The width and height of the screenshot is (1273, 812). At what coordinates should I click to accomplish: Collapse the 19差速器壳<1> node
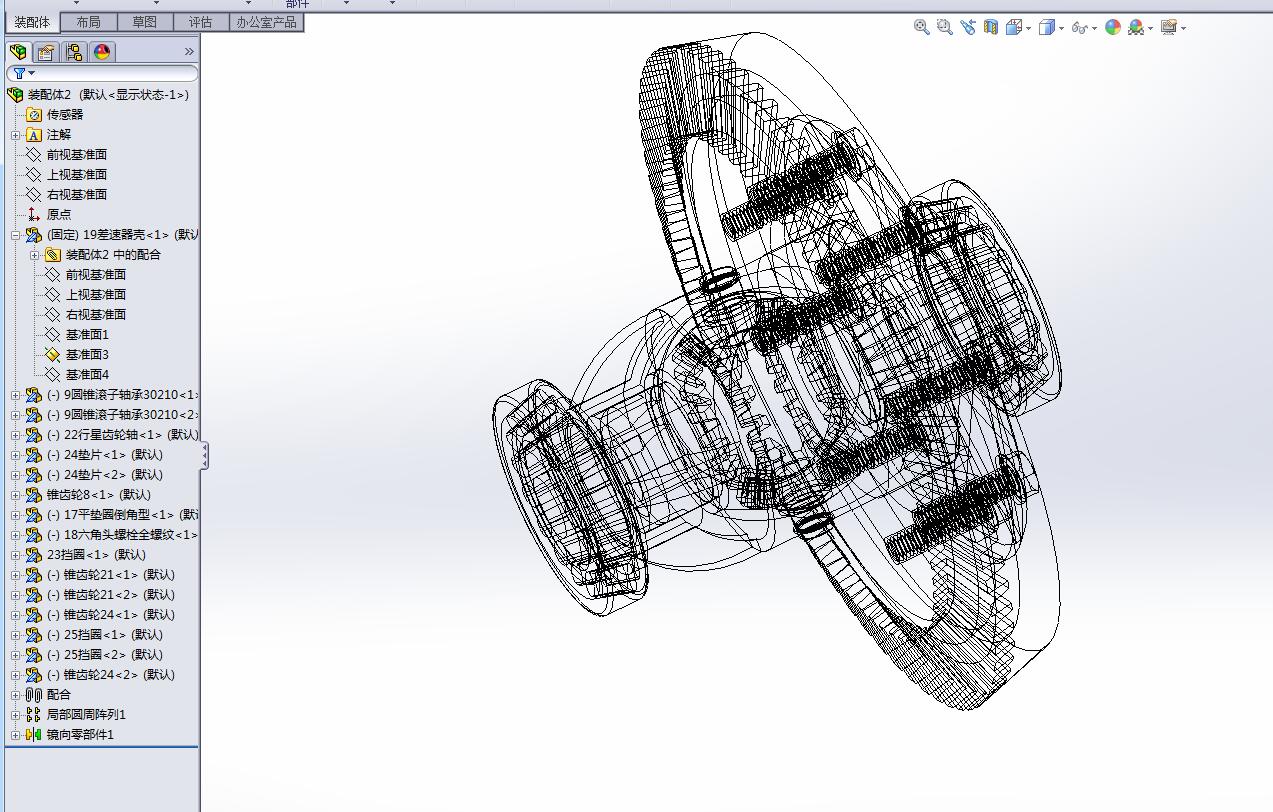15,235
